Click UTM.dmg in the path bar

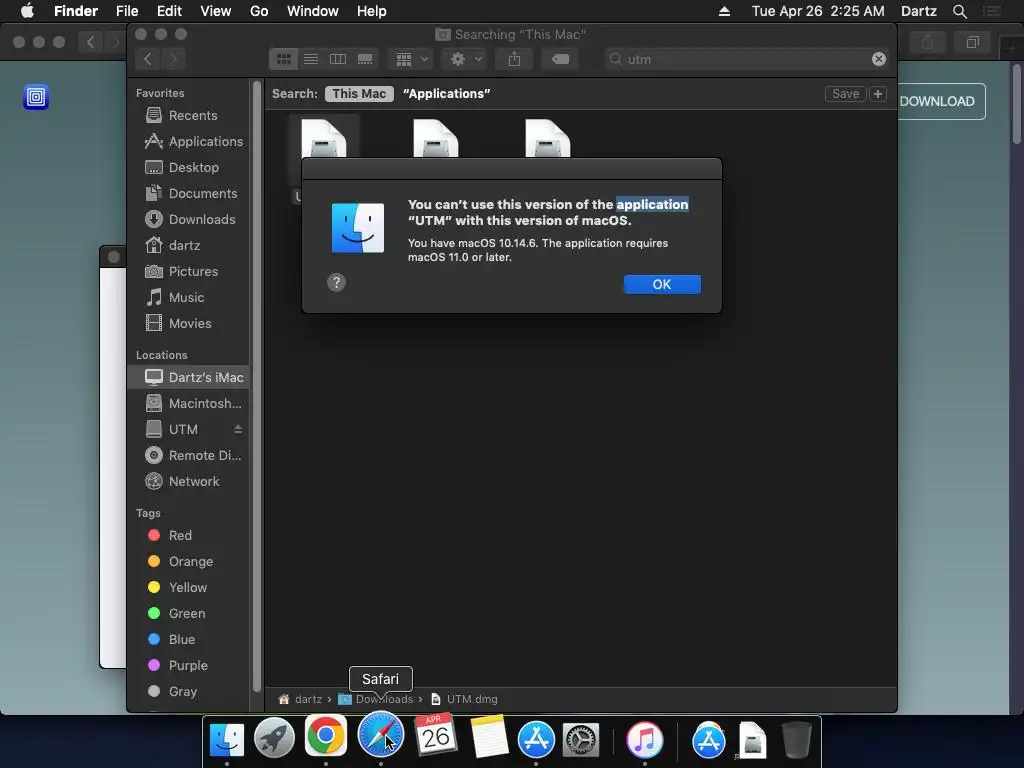tap(464, 699)
